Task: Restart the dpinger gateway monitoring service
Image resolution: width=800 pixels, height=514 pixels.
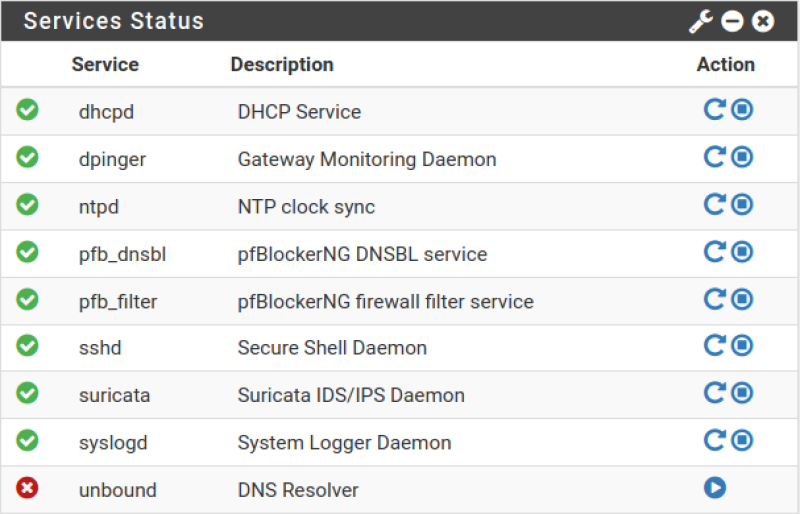Action: click(714, 157)
